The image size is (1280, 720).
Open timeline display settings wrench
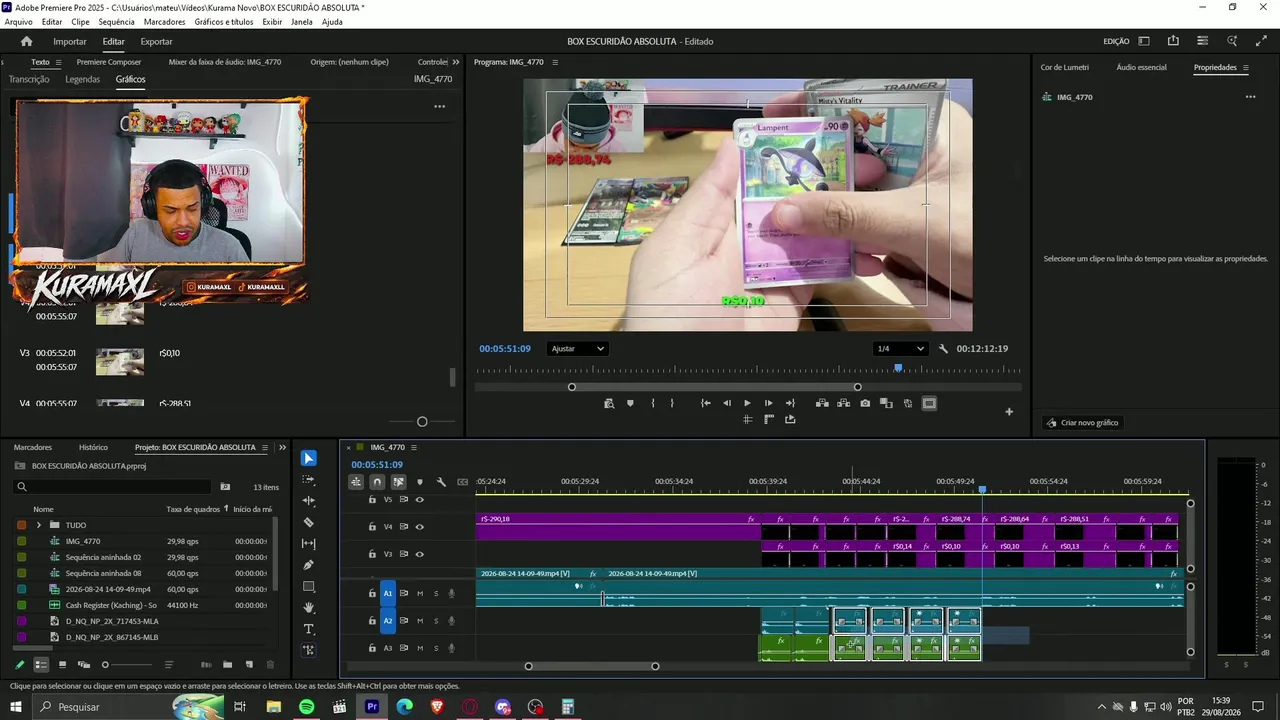click(441, 482)
